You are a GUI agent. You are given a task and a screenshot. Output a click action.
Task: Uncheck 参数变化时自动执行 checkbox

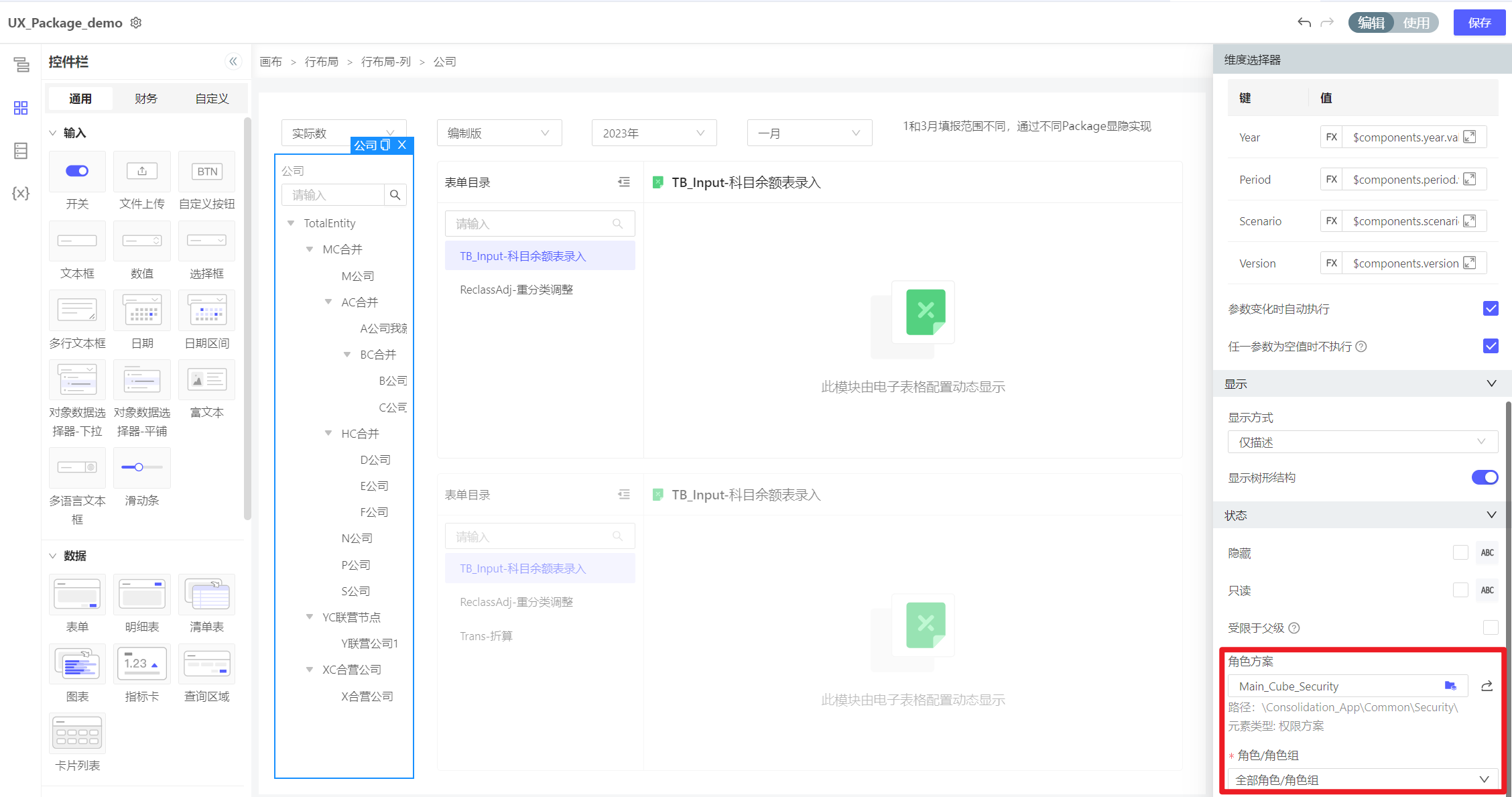(x=1491, y=308)
